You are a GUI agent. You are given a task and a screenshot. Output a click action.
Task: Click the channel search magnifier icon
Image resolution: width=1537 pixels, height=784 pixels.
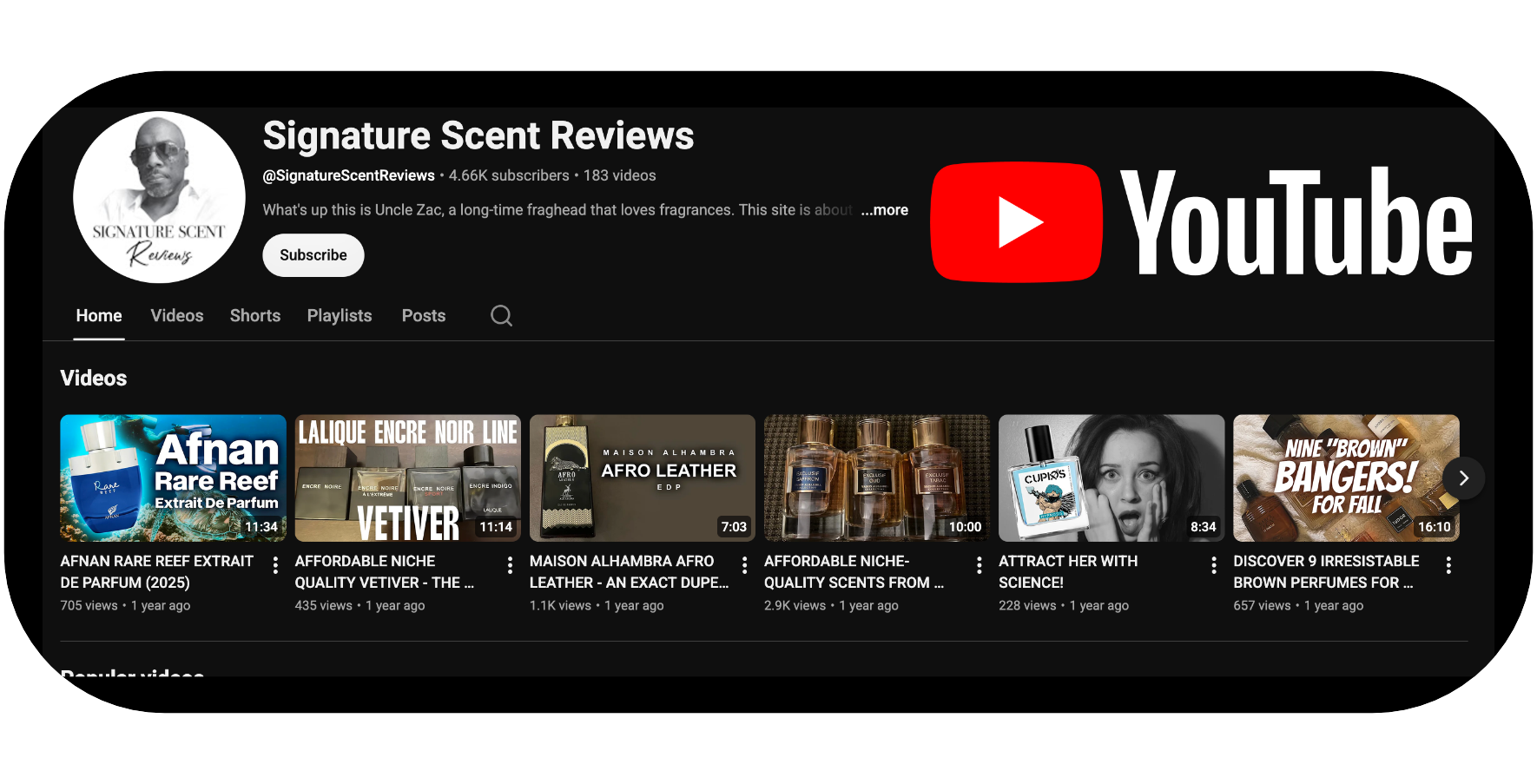(x=501, y=315)
